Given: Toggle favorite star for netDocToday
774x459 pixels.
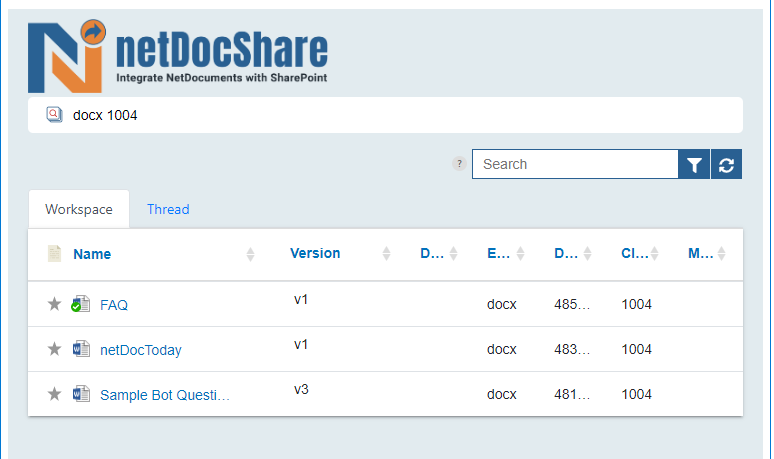Looking at the screenshot, I should 54,349.
